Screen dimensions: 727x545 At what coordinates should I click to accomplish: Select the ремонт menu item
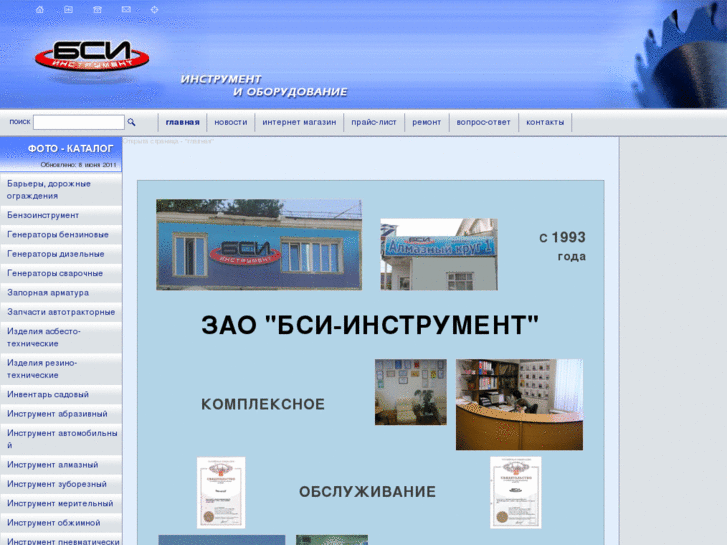[427, 122]
